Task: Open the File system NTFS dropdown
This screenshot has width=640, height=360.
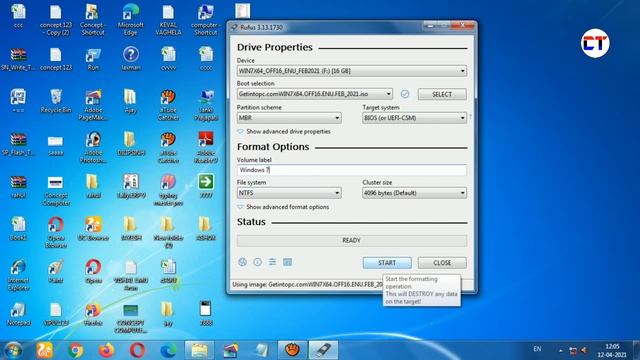Action: [289, 193]
